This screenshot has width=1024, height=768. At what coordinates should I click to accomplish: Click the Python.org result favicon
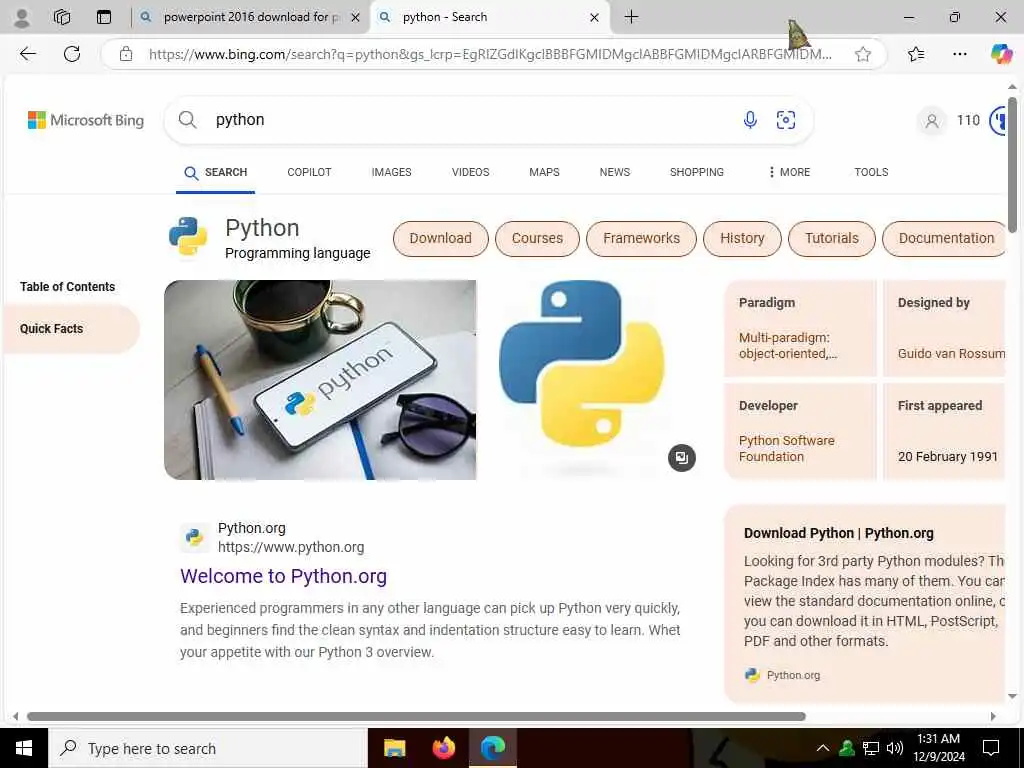(x=195, y=537)
